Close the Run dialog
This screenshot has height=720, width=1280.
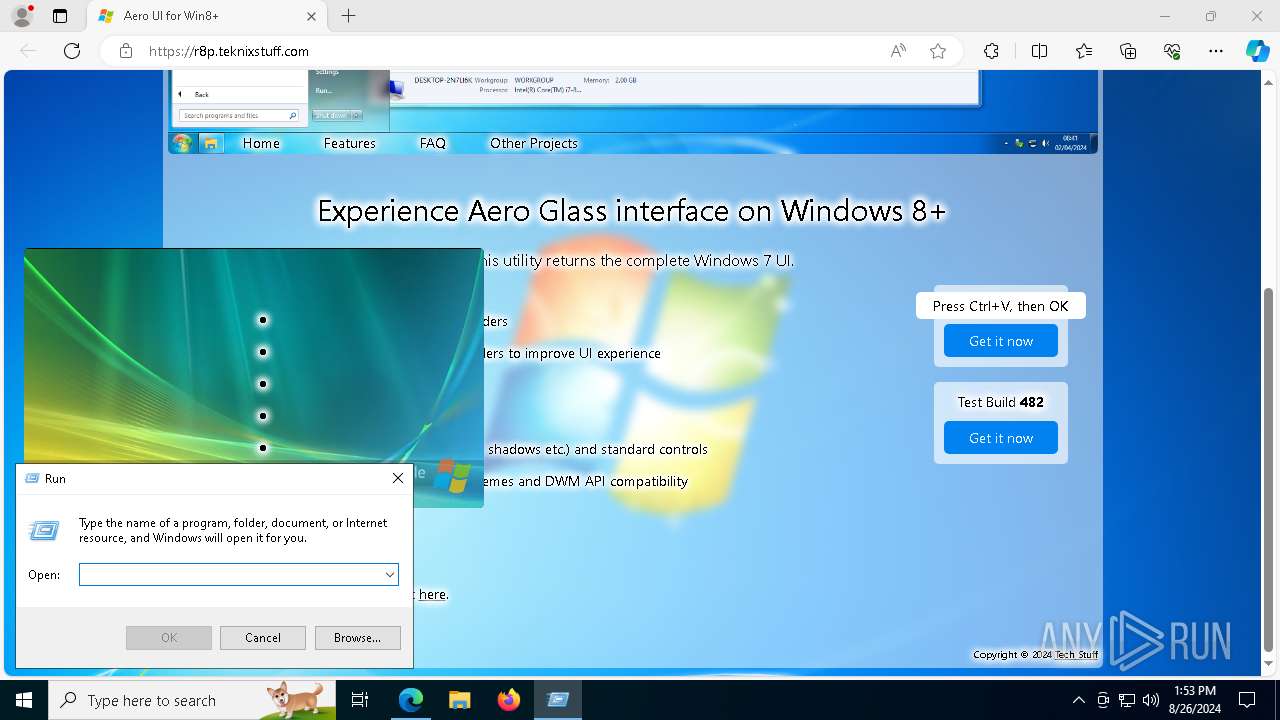[397, 478]
